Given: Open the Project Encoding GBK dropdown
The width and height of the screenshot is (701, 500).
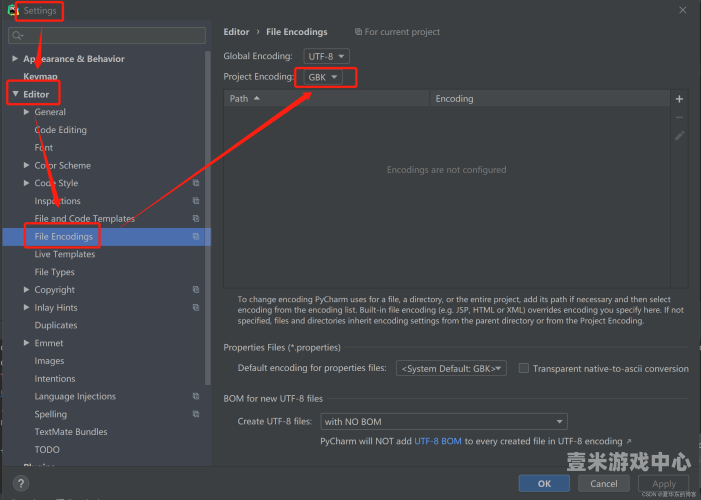Looking at the screenshot, I should click(x=323, y=77).
